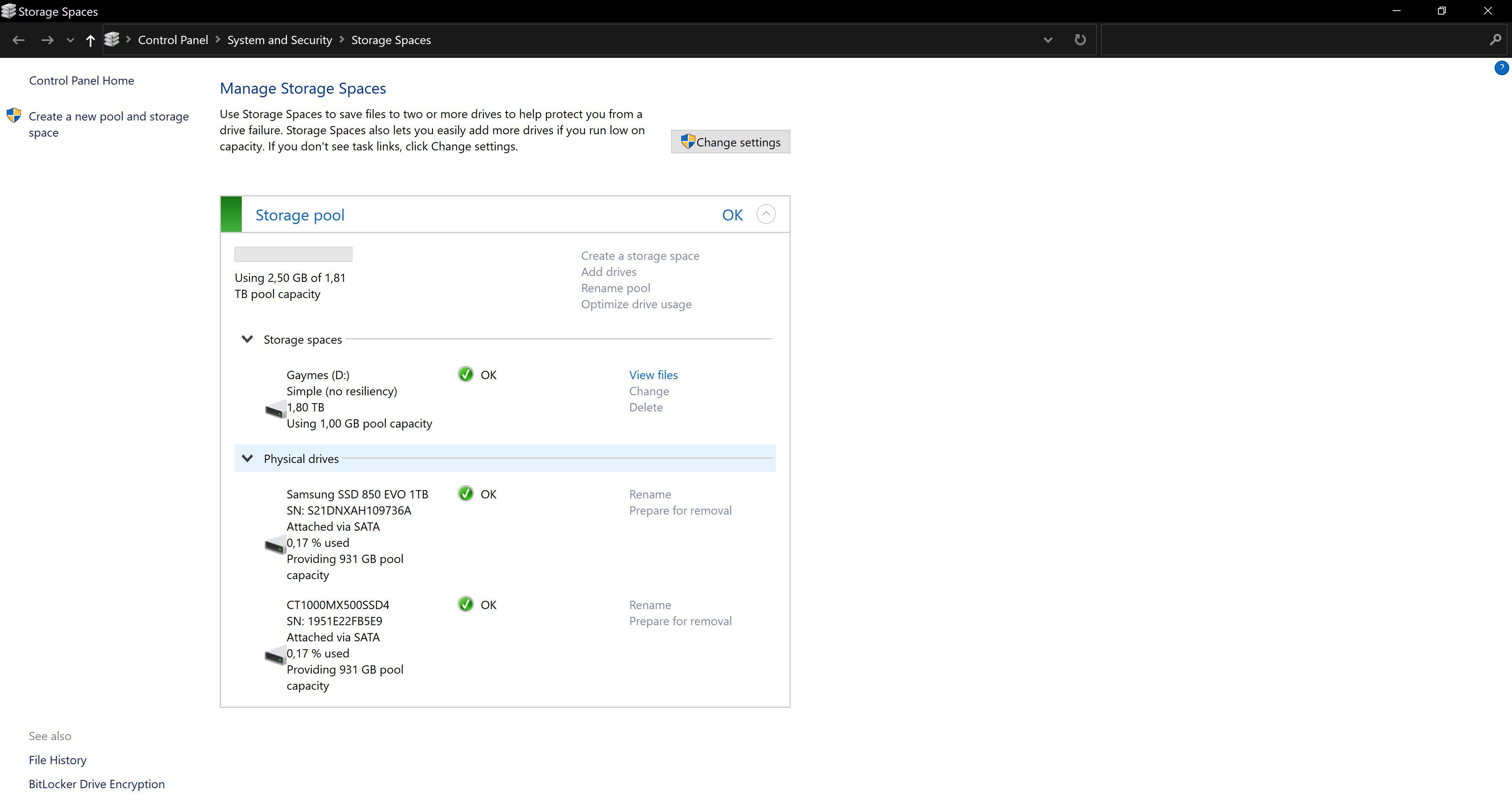
Task: Click the refresh icon in address bar
Action: (1079, 40)
